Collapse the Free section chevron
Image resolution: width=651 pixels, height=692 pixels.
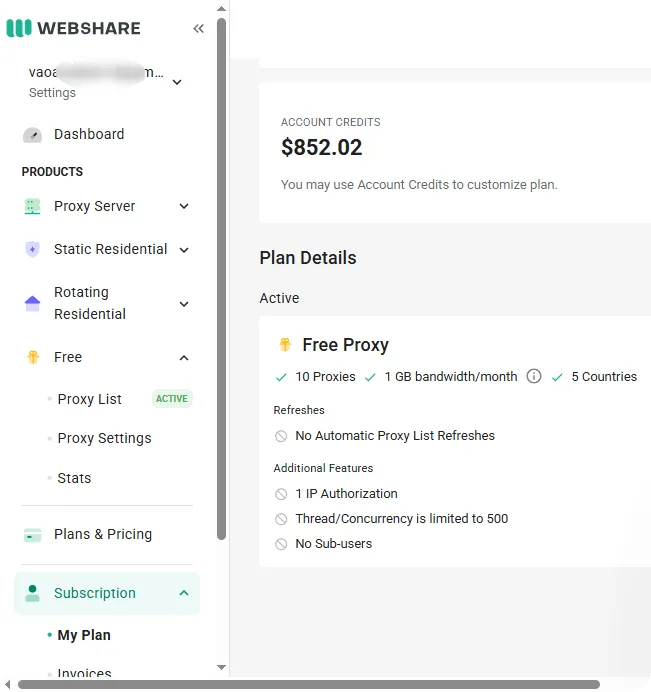184,357
